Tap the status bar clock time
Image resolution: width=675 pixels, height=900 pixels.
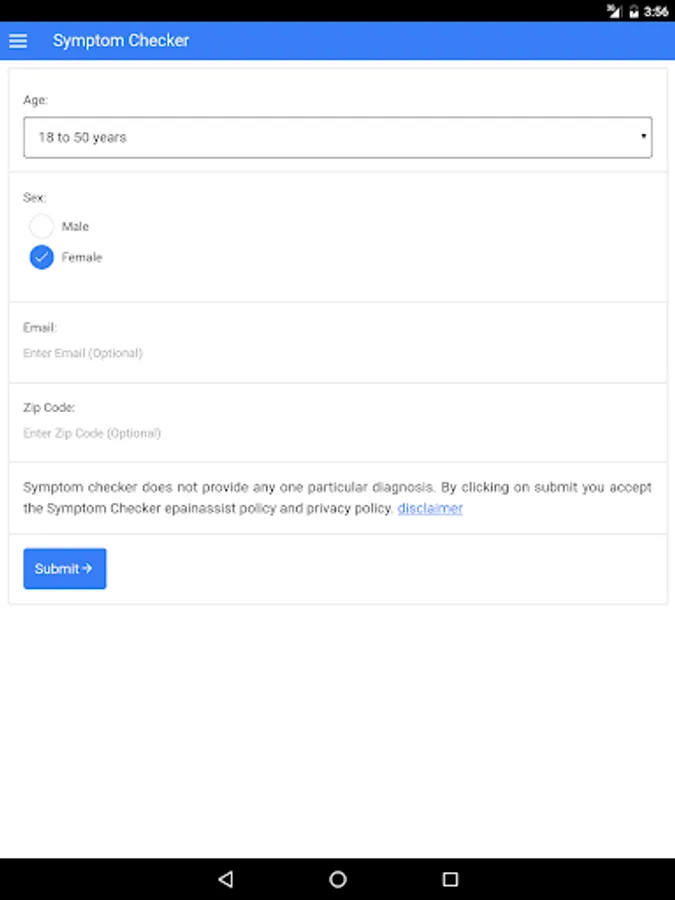656,11
